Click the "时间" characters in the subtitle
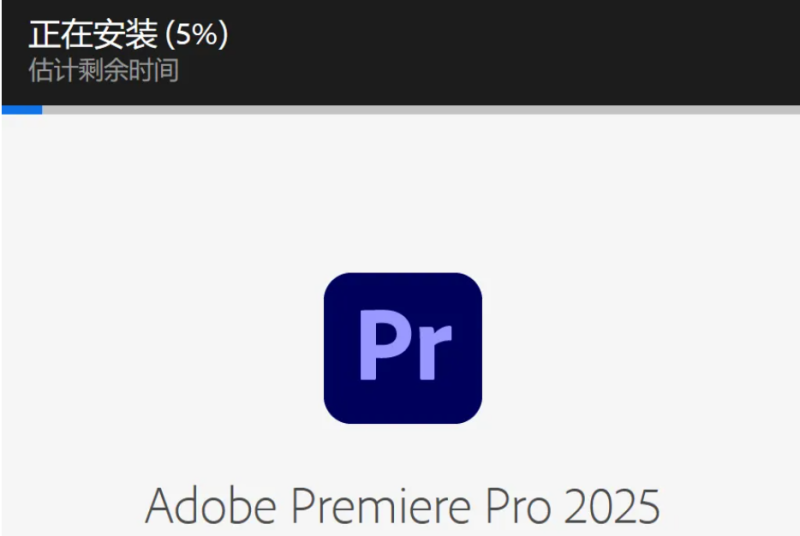Viewport: 800px width, 536px height. [x=154, y=70]
